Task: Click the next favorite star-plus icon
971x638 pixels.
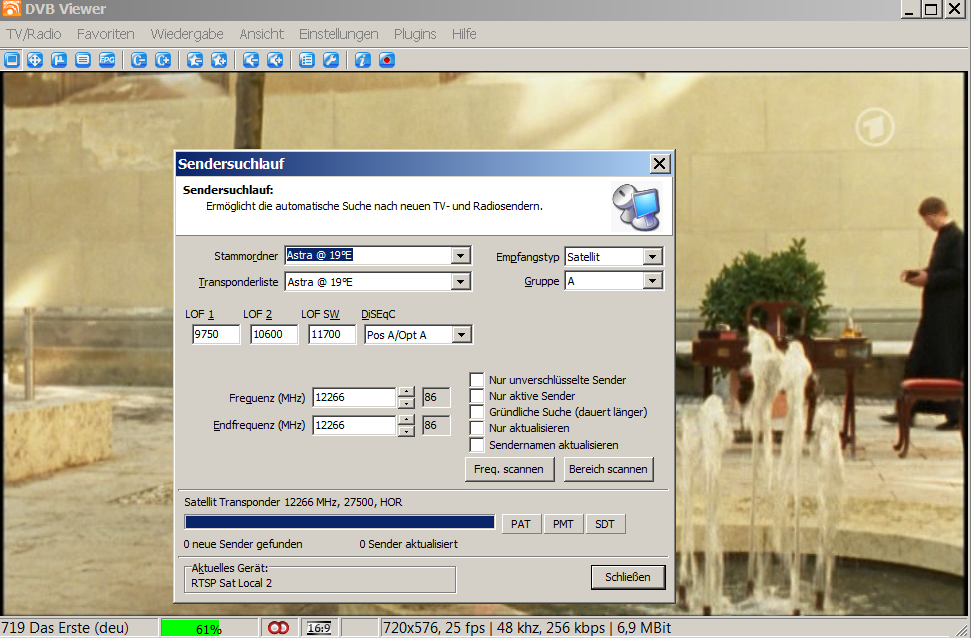Action: [x=219, y=60]
